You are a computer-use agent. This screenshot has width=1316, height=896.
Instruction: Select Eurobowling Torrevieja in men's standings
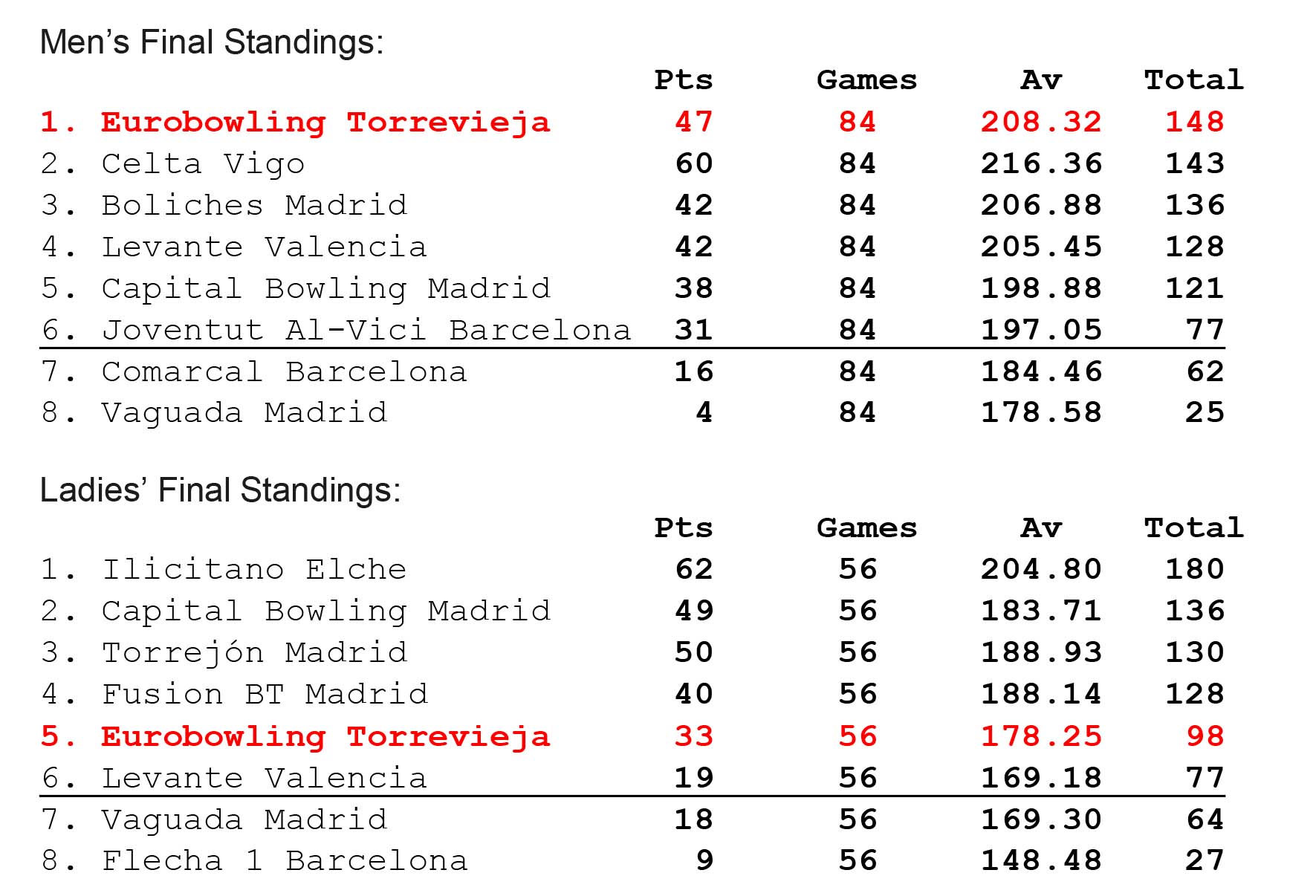pos(325,123)
